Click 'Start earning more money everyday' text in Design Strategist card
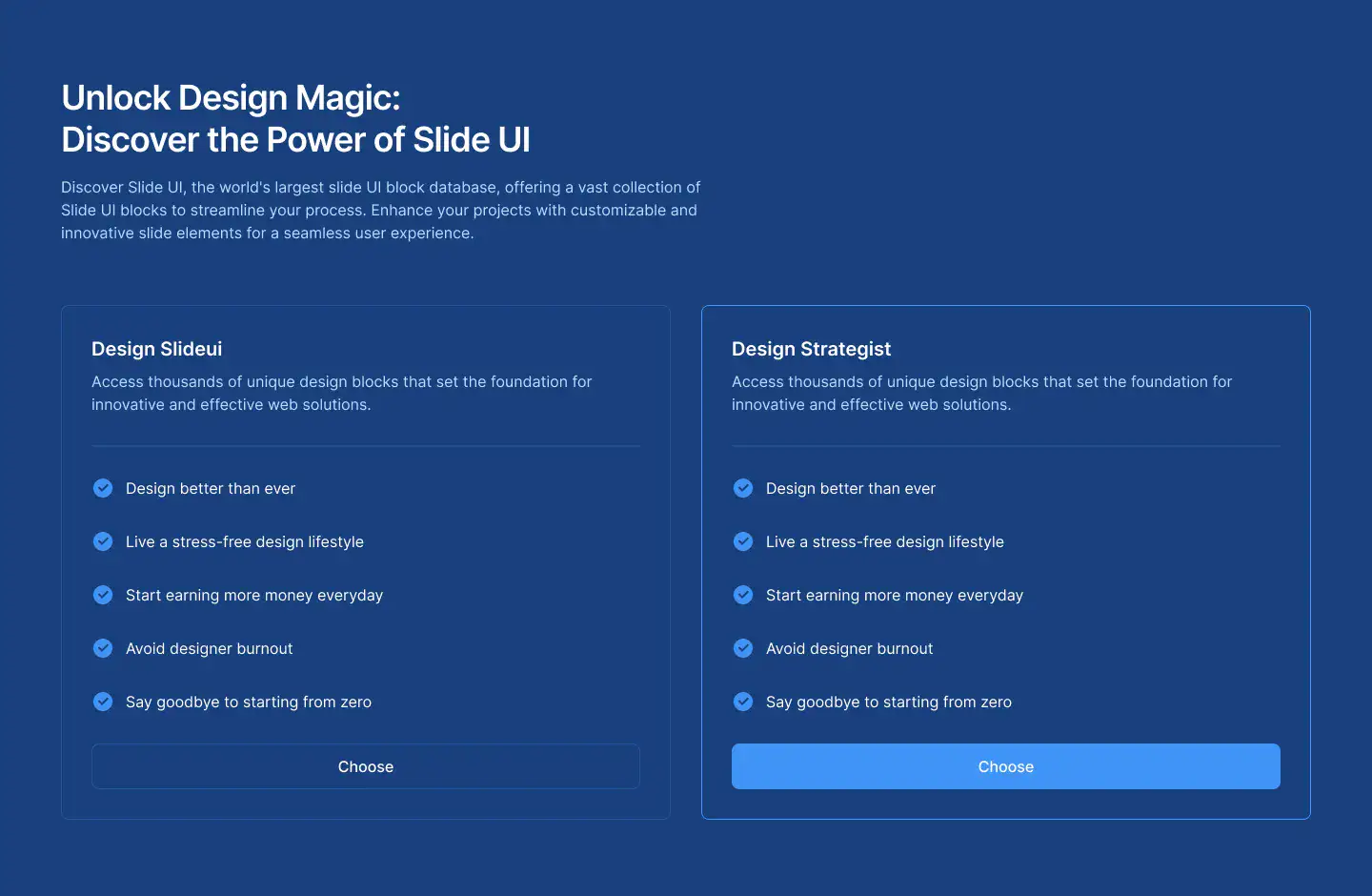Screen dimensions: 1372x896 (x=895, y=595)
